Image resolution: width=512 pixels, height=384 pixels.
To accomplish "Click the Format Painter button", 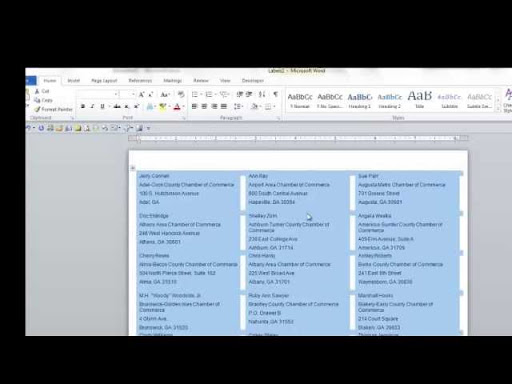I will pos(53,109).
